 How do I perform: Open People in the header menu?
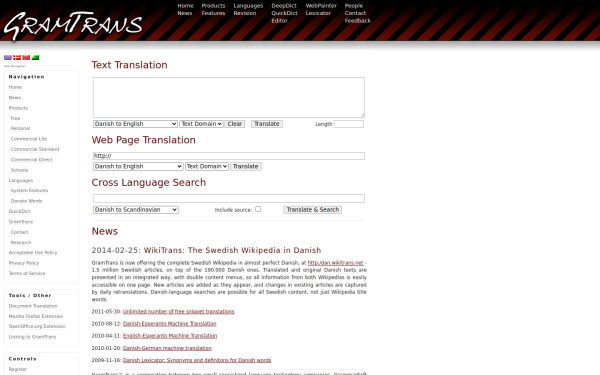[x=354, y=6]
